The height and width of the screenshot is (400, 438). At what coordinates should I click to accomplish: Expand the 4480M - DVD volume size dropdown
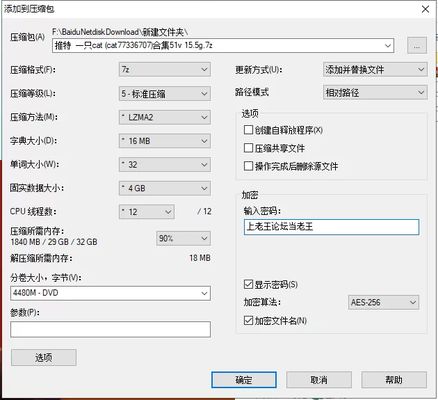tap(110, 293)
